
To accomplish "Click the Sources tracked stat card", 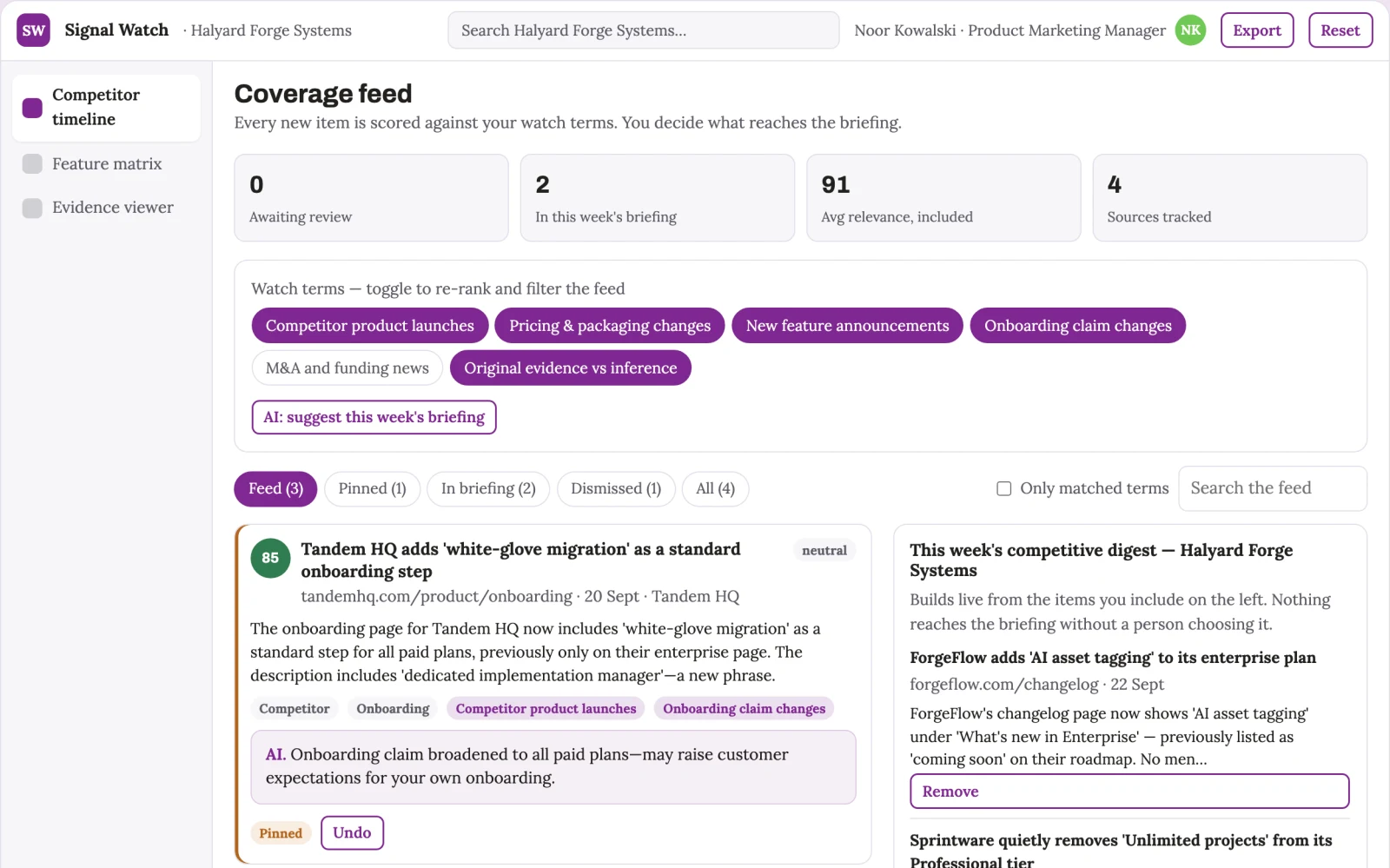I will point(1229,198).
